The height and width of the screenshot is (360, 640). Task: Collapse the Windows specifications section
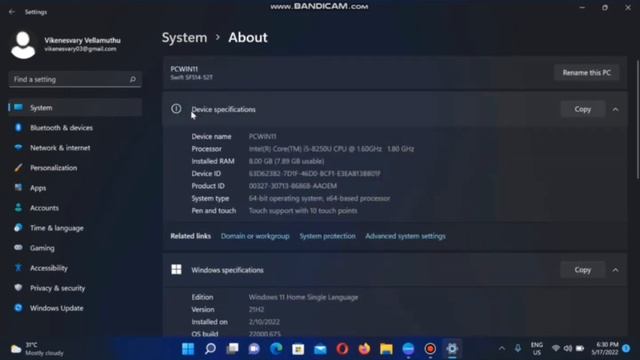[x=616, y=270]
